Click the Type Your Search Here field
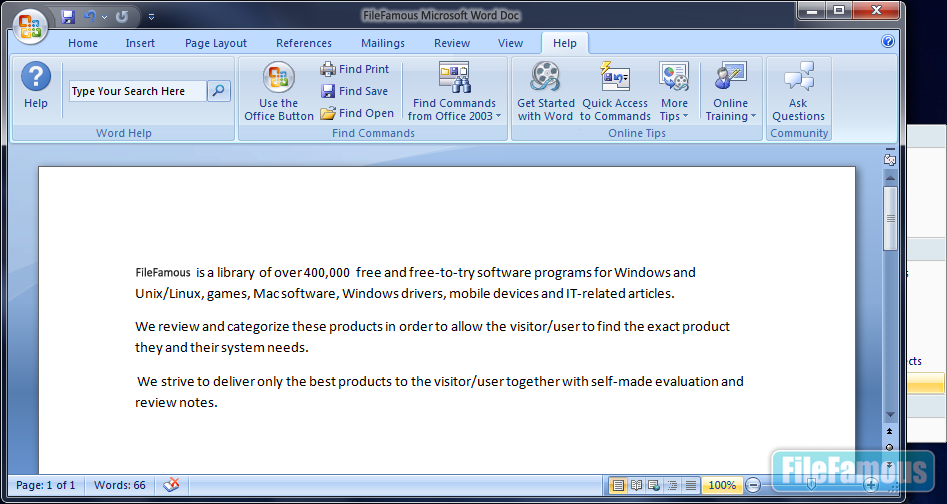Viewport: 947px width, 504px height. coord(138,91)
